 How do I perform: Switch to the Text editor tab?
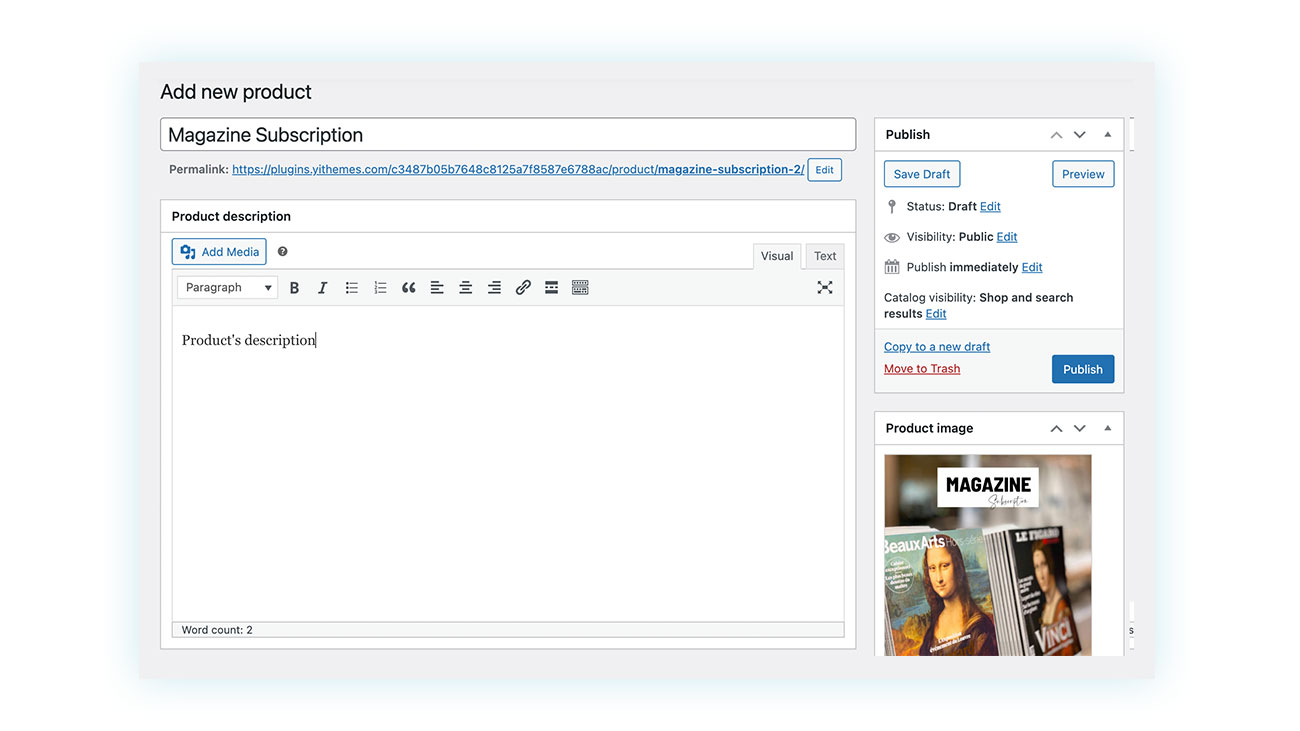point(825,256)
